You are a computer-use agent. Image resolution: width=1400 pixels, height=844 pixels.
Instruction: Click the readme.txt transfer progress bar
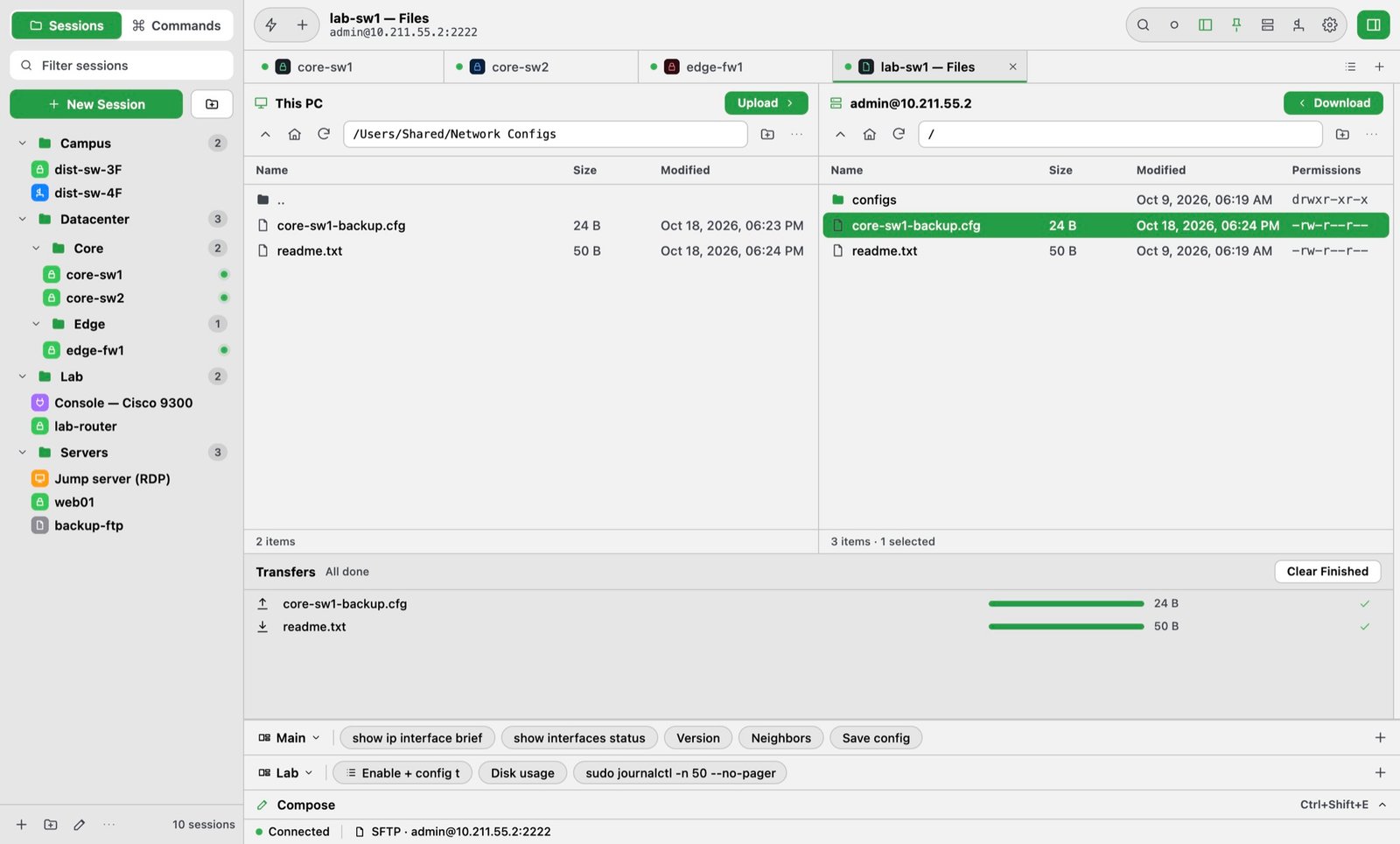(x=1066, y=627)
